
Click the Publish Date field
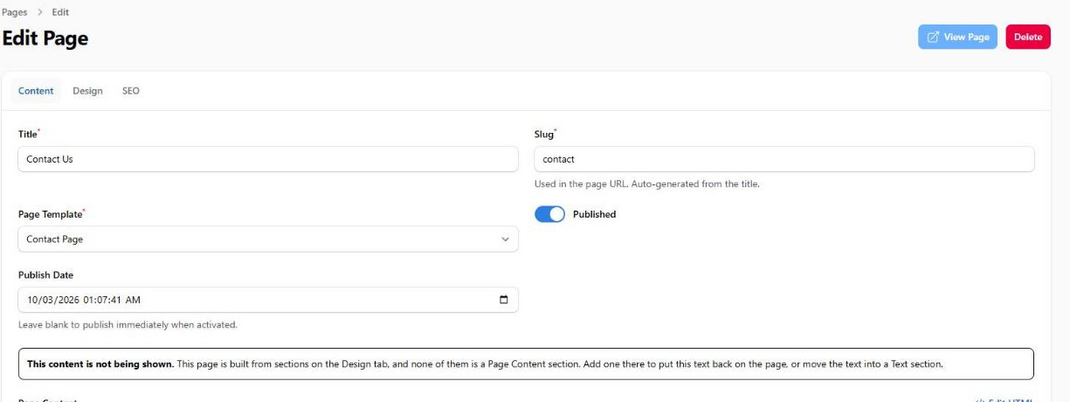coord(268,300)
